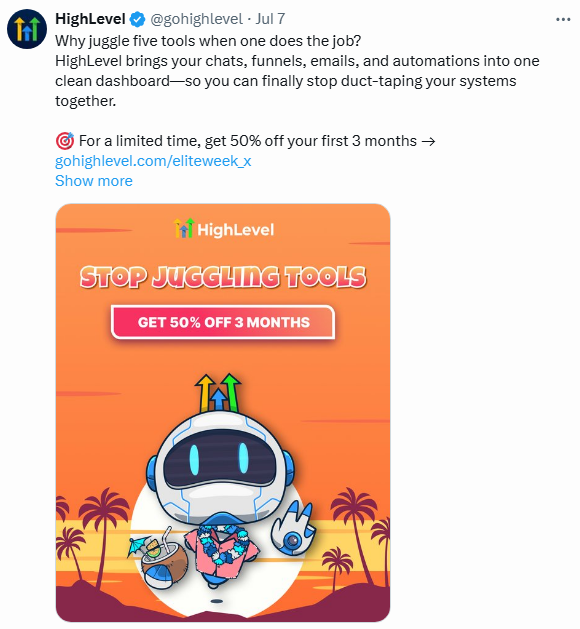
Task: Open the three-dot more options menu
Action: (563, 19)
